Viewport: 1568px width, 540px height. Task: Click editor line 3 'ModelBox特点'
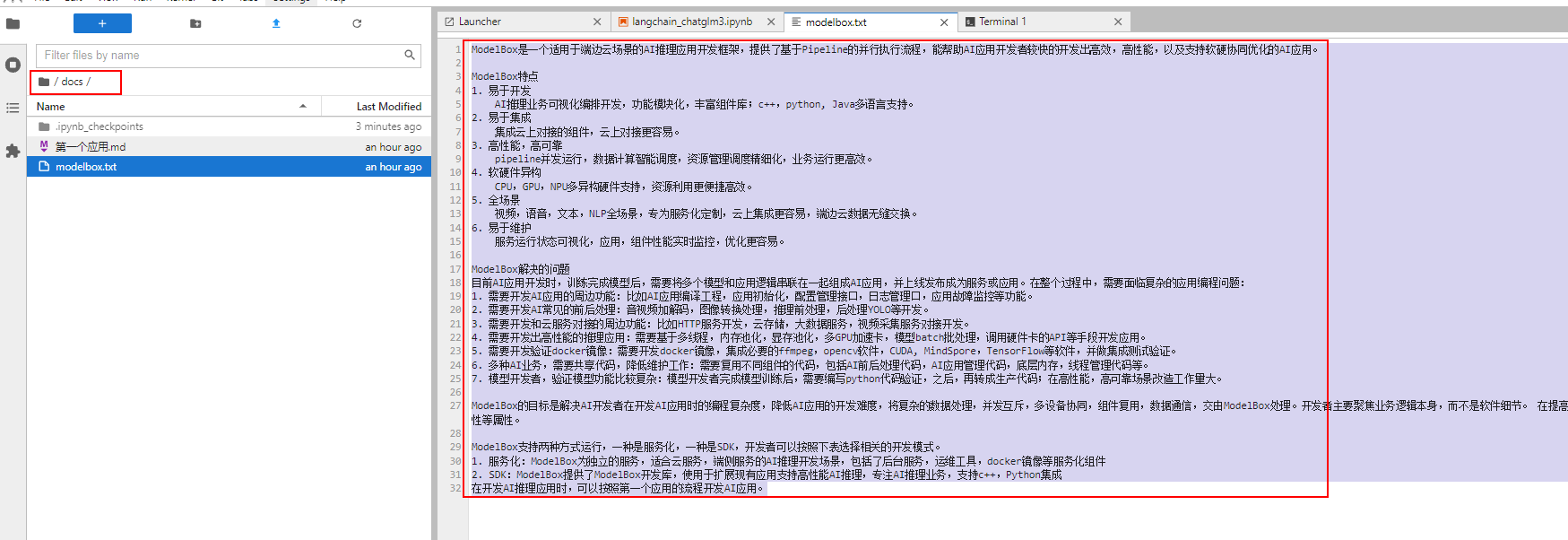point(505,77)
